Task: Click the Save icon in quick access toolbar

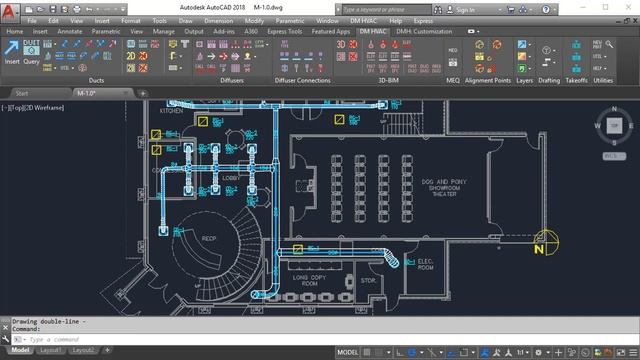Action: [x=53, y=9]
